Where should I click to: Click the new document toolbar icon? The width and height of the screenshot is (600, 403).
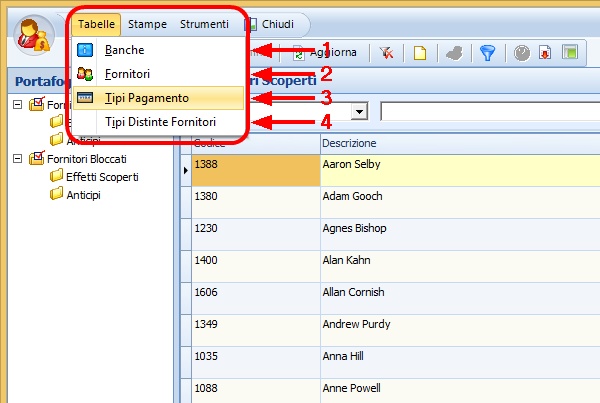[420, 53]
